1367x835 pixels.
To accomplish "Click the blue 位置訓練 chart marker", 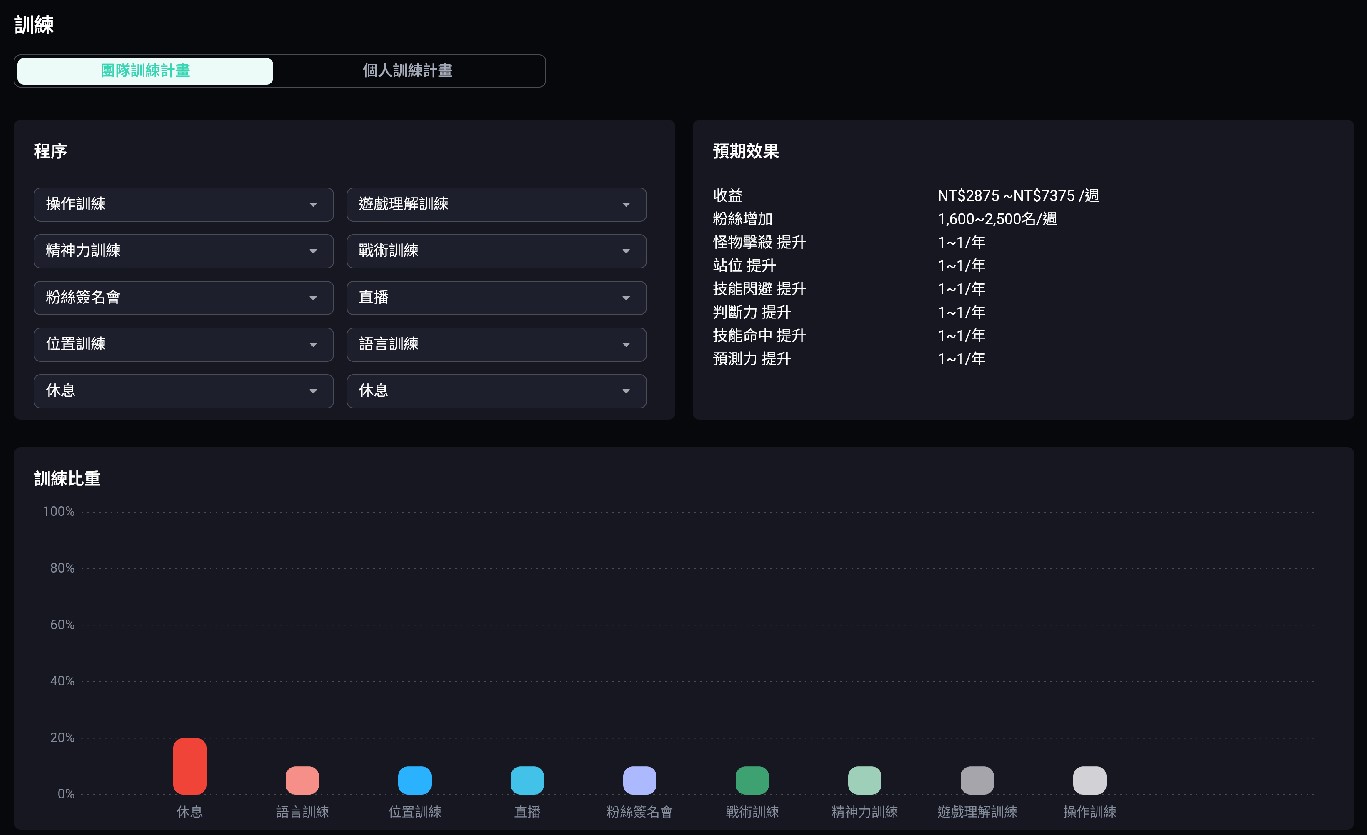I will [414, 780].
